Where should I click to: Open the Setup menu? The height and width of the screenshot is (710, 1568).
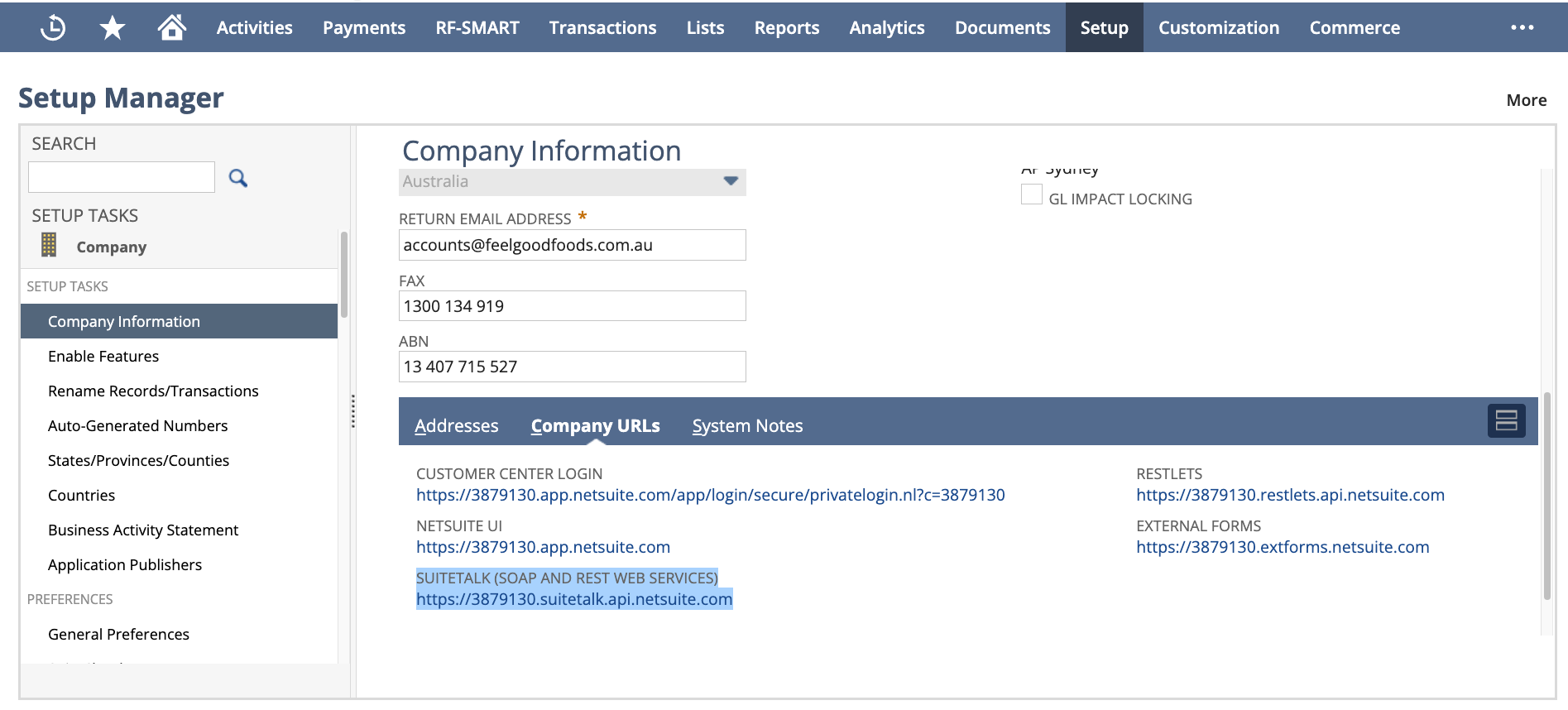(1105, 27)
